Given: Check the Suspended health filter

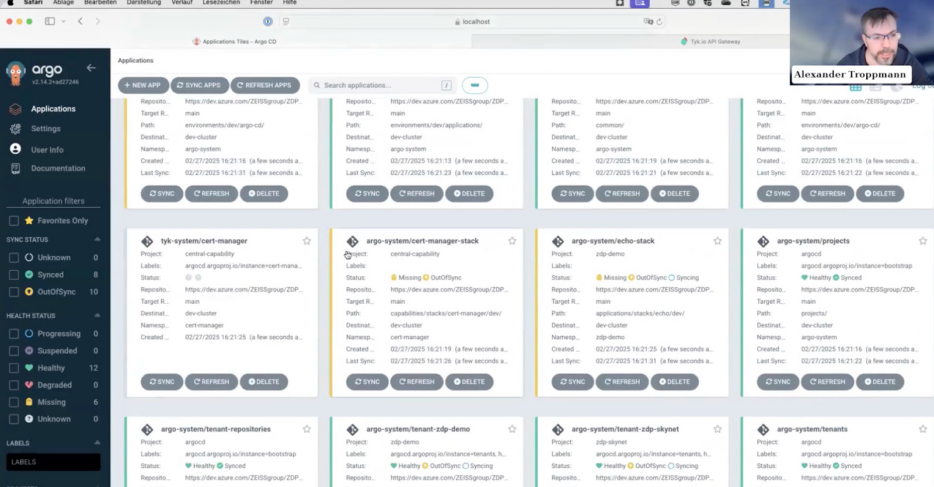Looking at the screenshot, I should click(14, 351).
